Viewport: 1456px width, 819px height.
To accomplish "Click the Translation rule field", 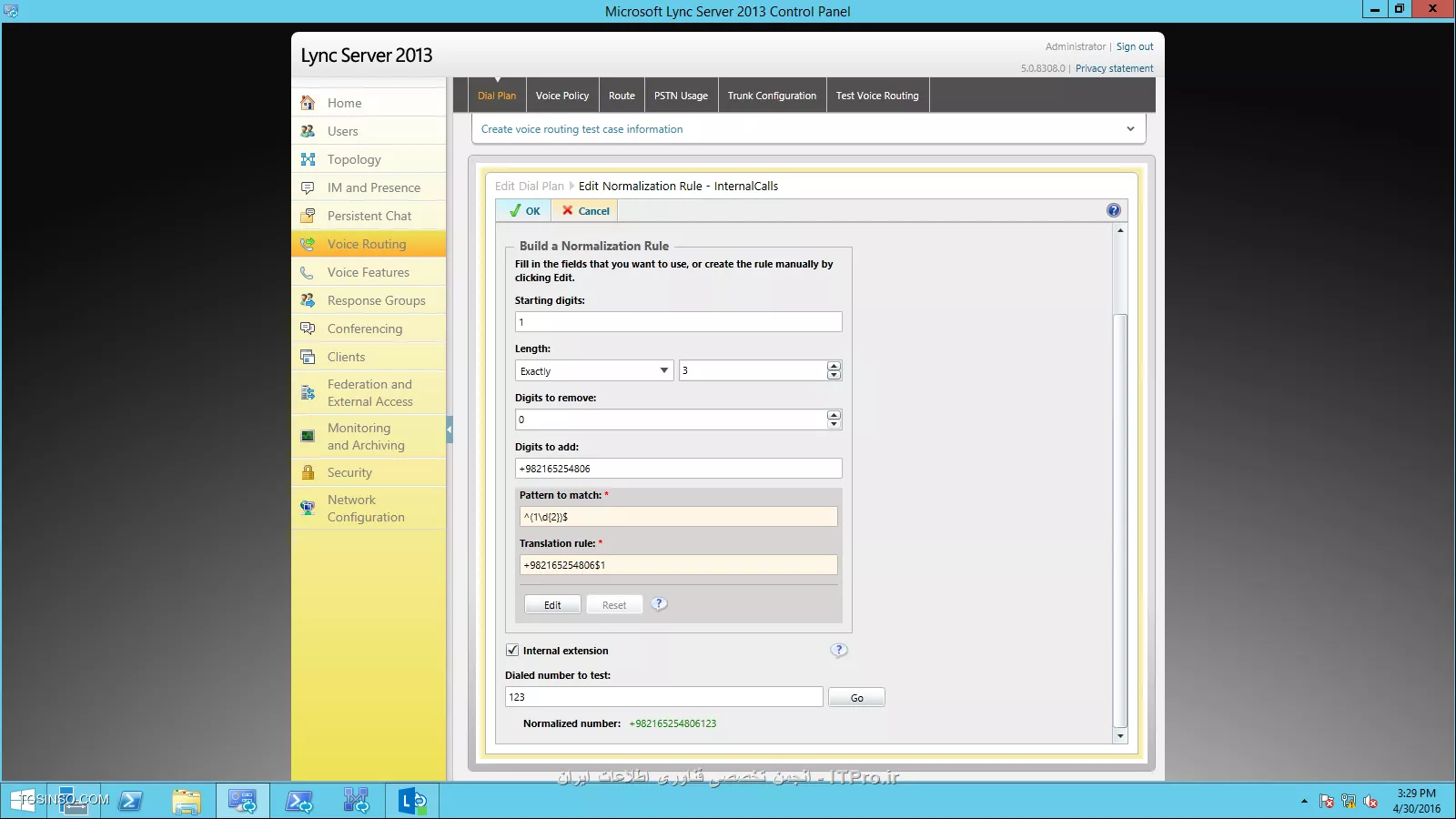I will click(678, 565).
